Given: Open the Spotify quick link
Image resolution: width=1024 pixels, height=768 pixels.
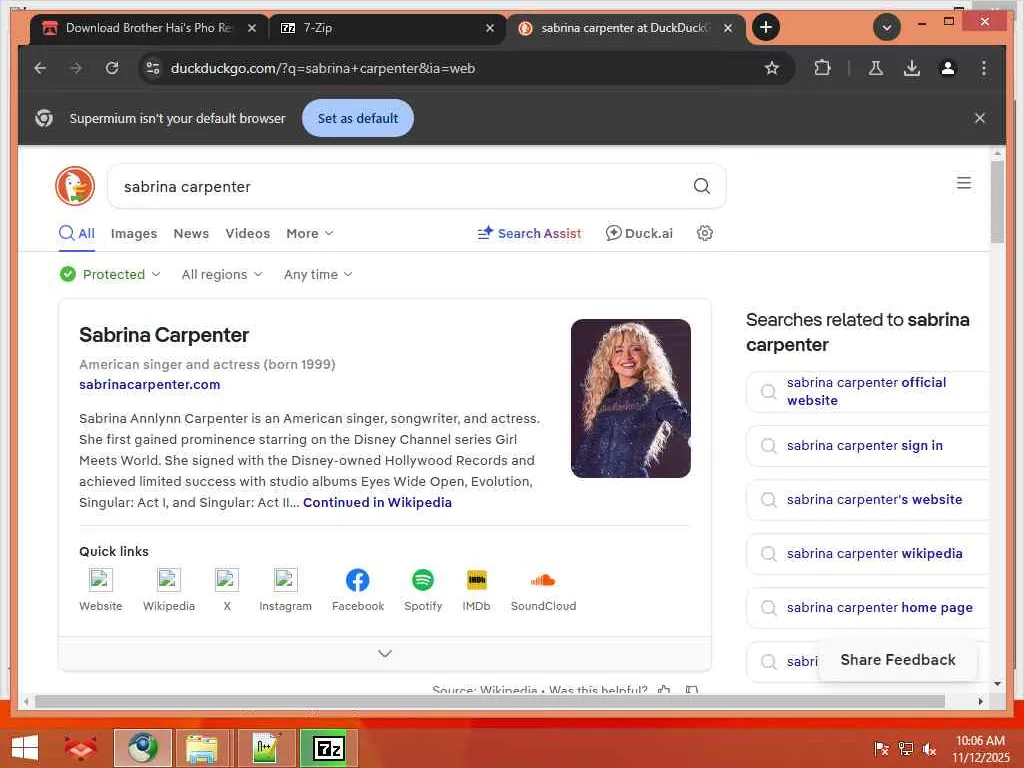Looking at the screenshot, I should pyautogui.click(x=423, y=590).
